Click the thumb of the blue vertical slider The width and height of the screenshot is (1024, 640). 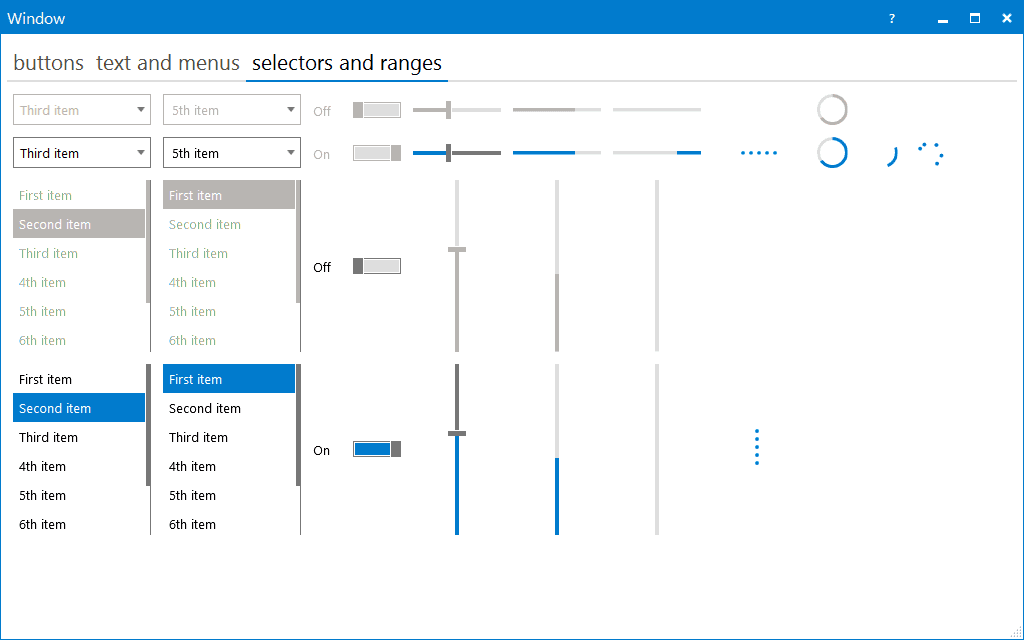pos(457,433)
